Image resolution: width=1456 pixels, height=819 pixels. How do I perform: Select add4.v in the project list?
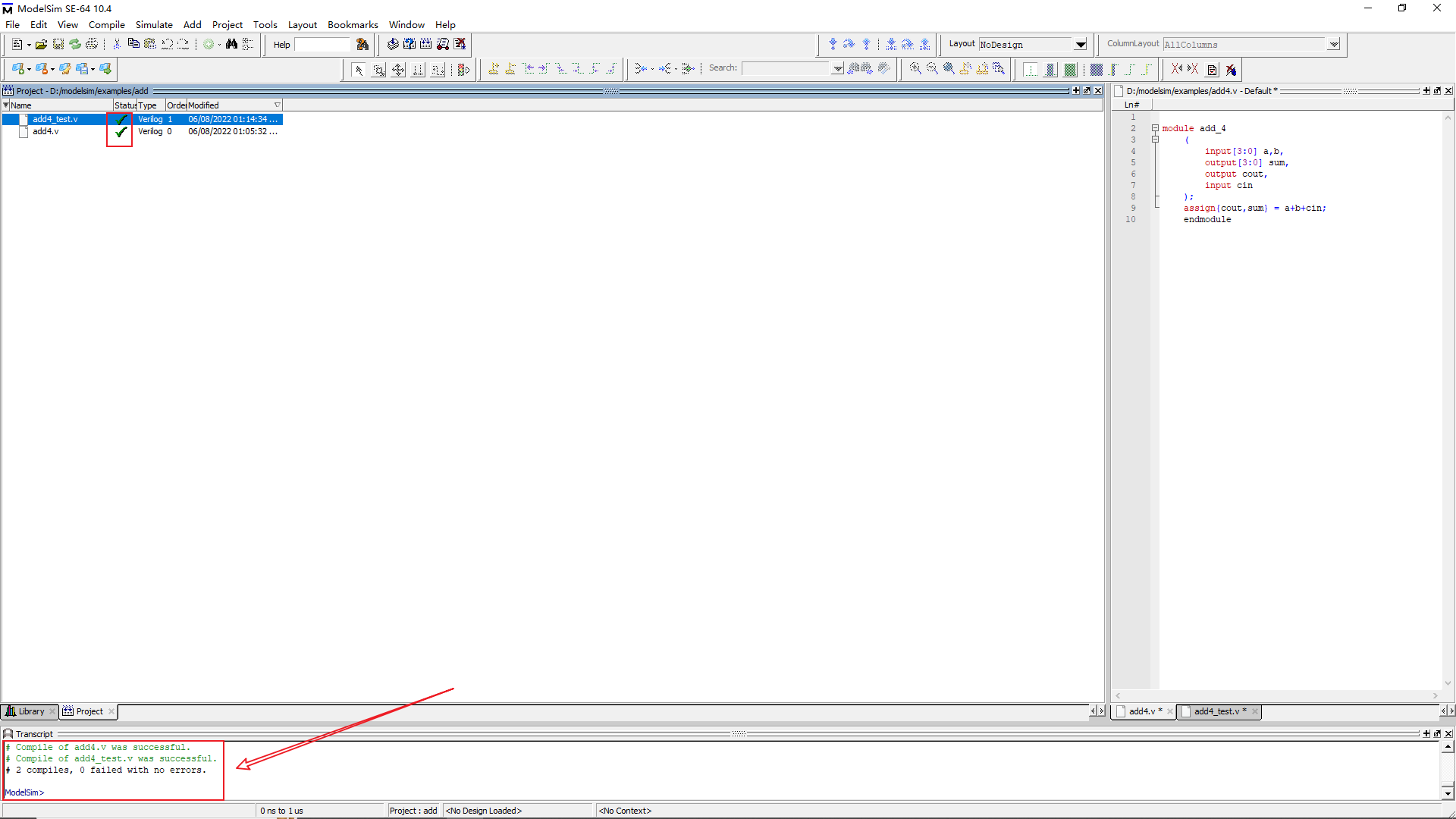(x=45, y=131)
